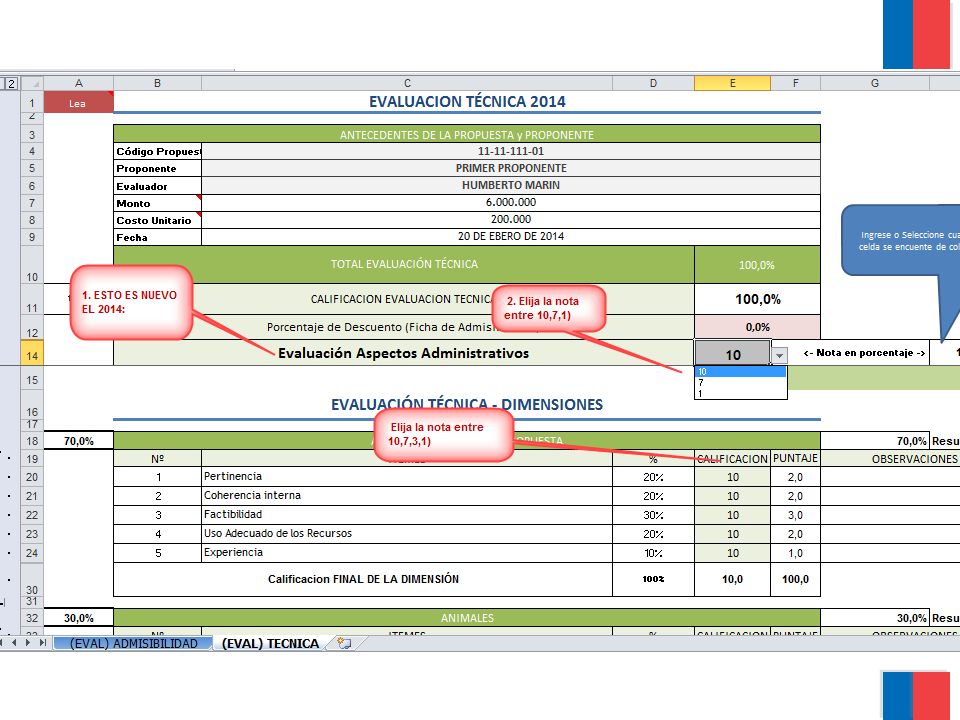Screen dimensions: 960x720
Task: Click the next sheet navigation arrow
Action: pos(28,643)
